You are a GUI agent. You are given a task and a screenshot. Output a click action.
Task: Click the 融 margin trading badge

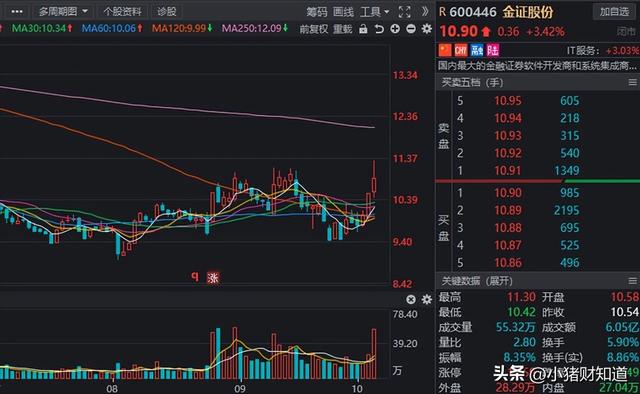point(477,50)
